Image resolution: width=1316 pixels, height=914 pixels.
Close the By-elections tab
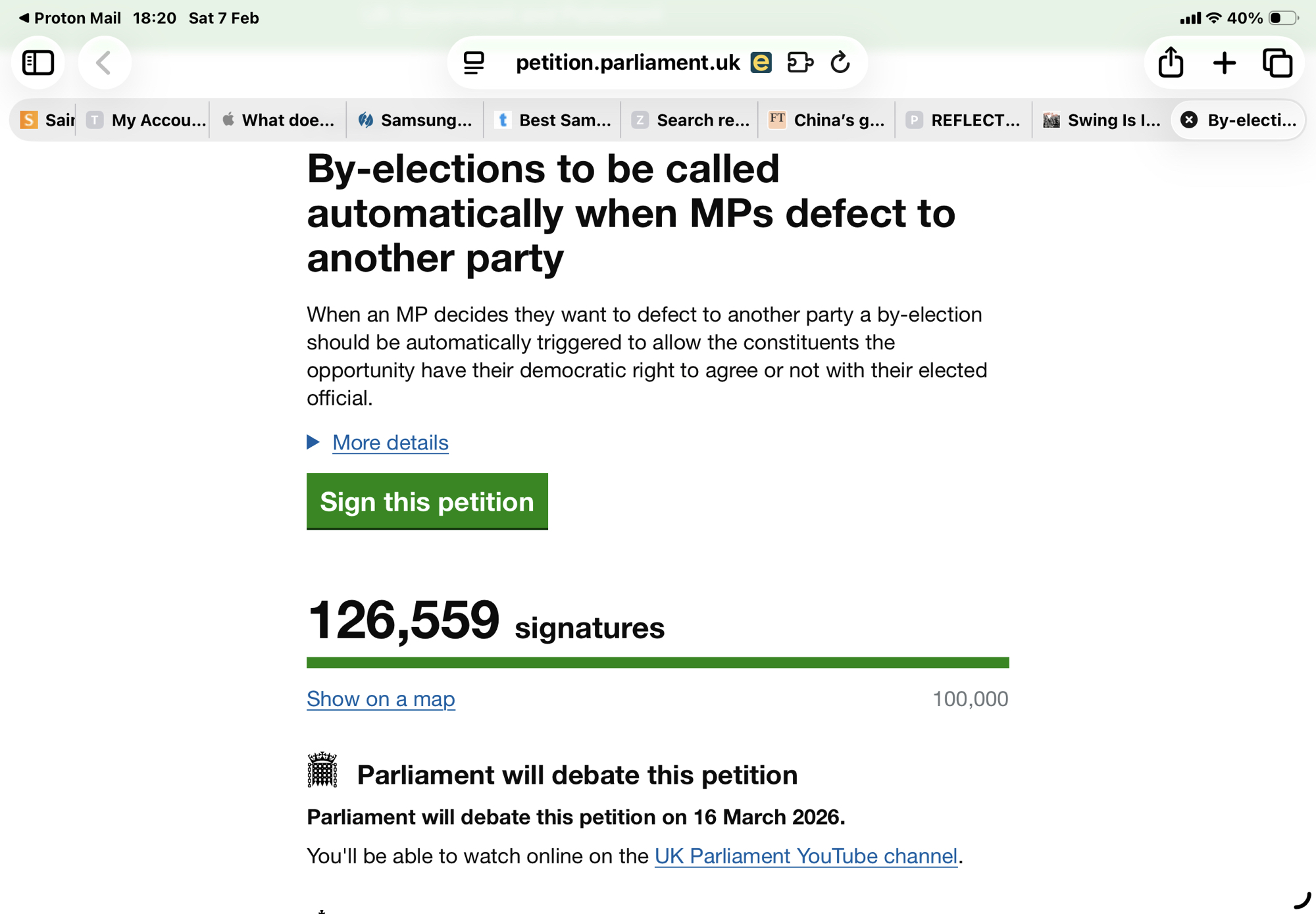tap(1189, 120)
